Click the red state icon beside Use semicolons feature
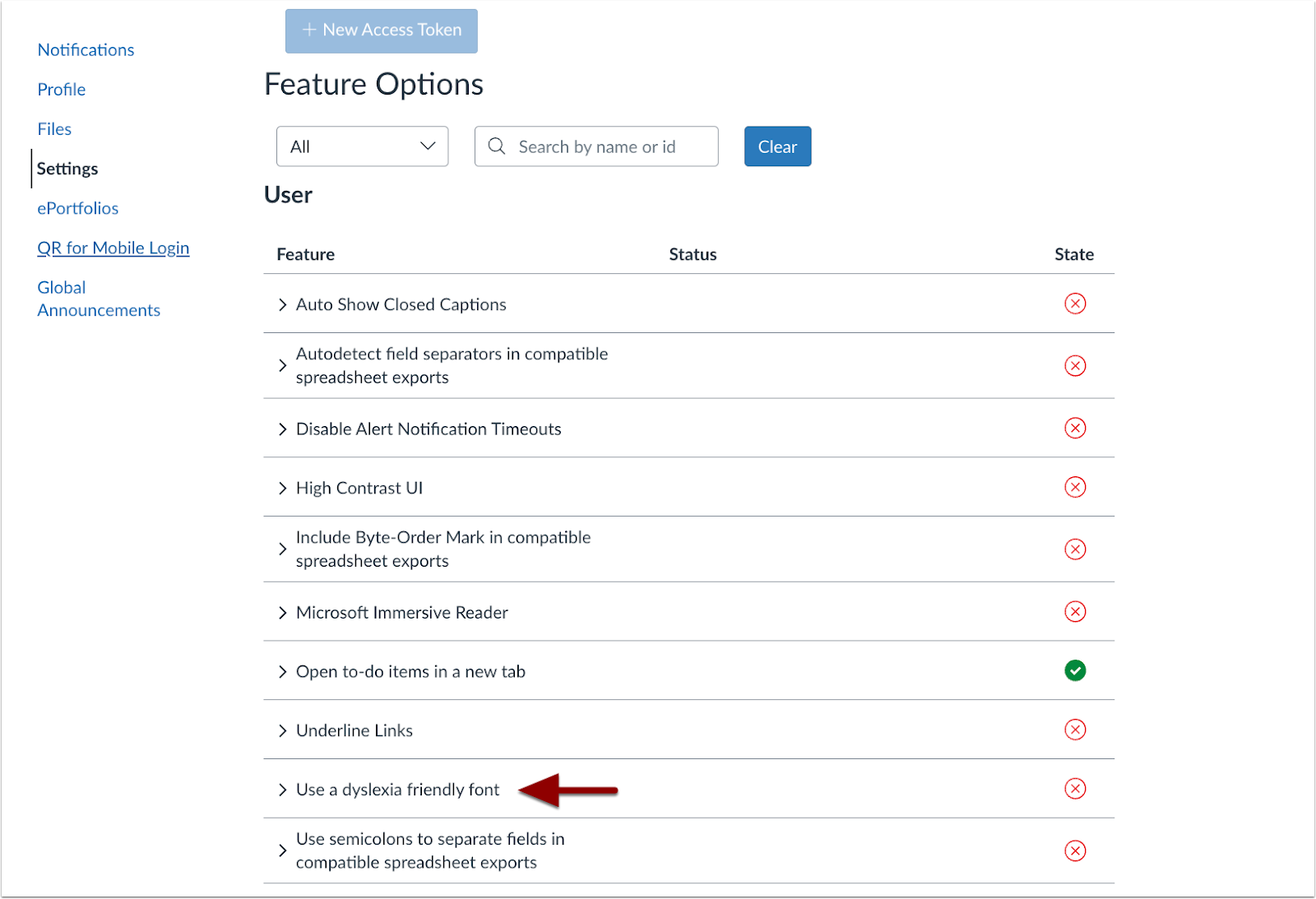Screen dimensions: 1316x899 point(1076,850)
